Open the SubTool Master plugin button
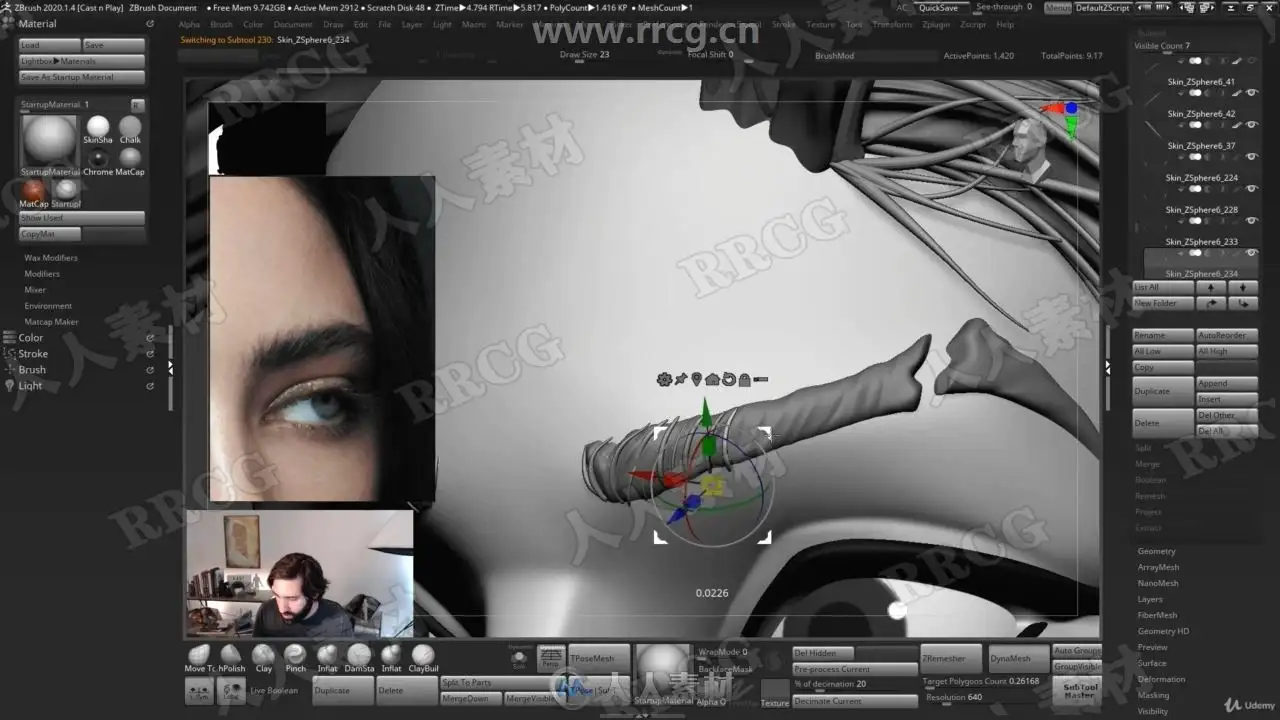This screenshot has width=1280, height=720. 1079,690
